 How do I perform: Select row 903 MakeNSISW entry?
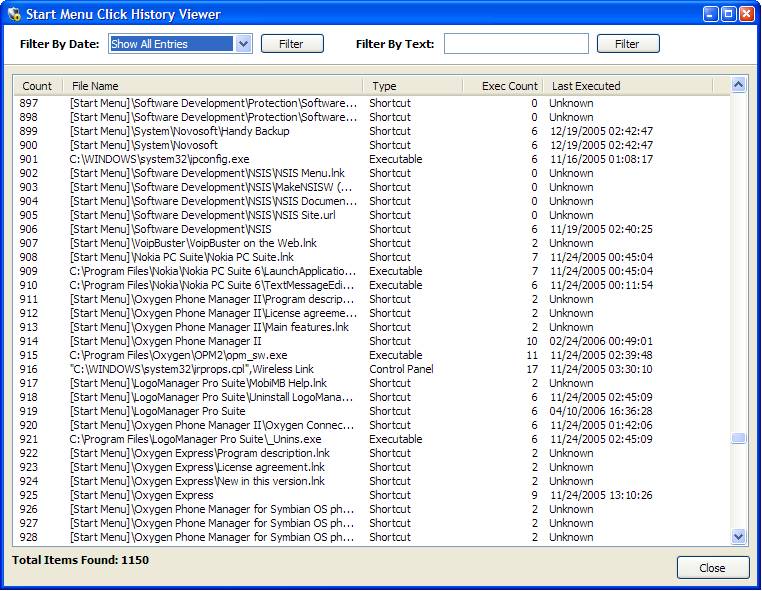tap(372, 187)
